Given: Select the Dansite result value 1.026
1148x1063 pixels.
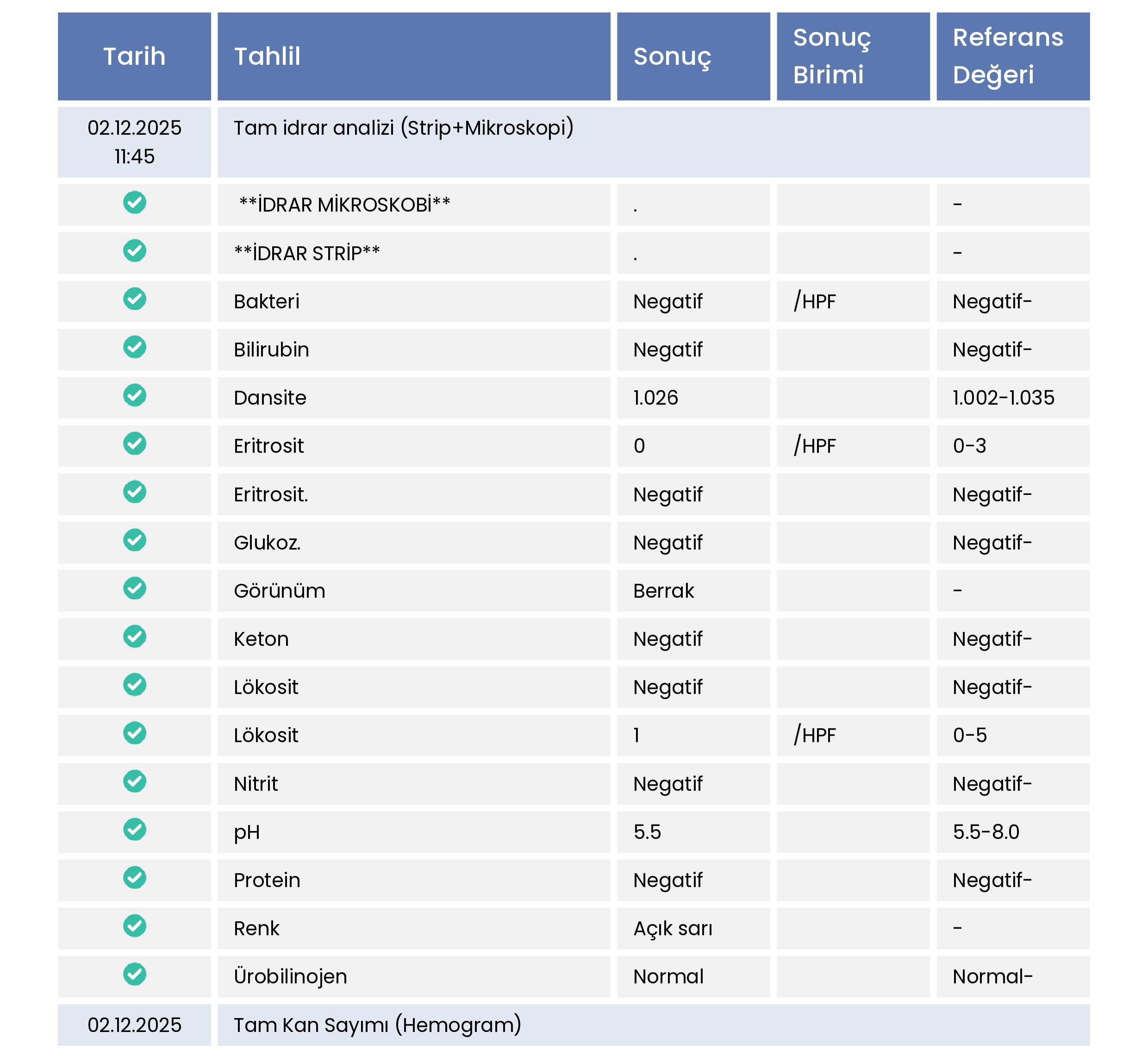Looking at the screenshot, I should [x=655, y=398].
